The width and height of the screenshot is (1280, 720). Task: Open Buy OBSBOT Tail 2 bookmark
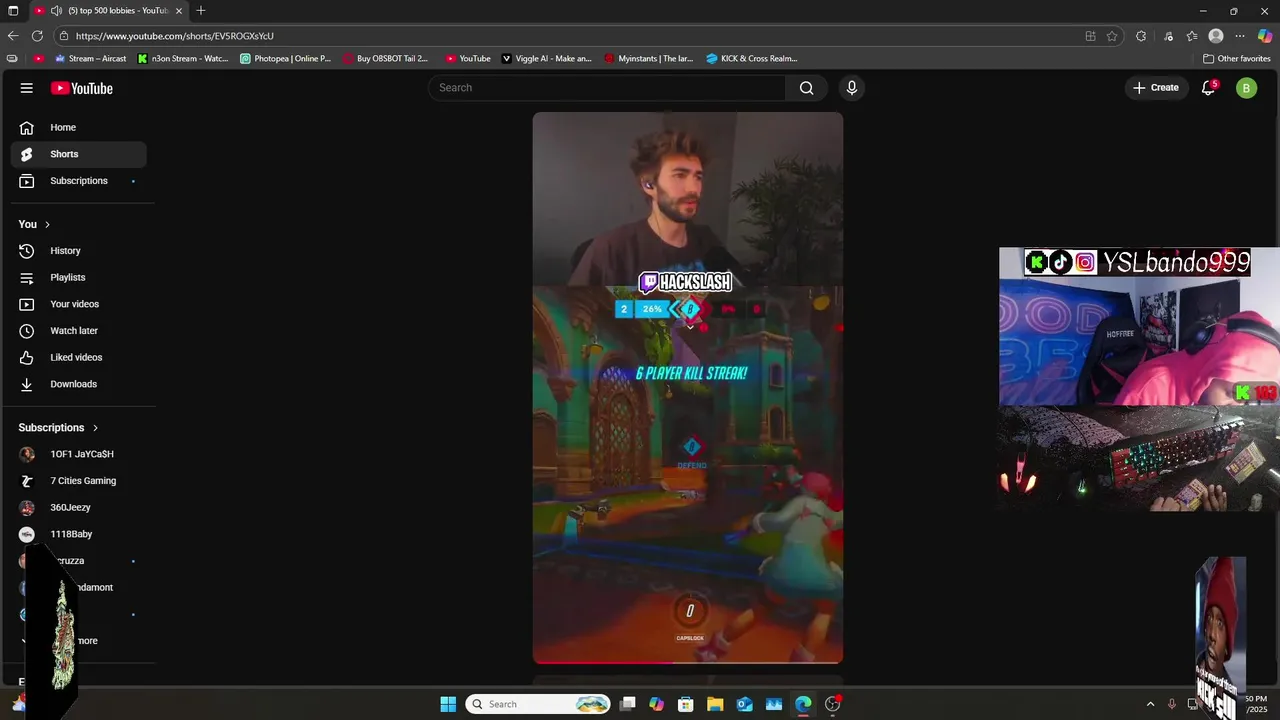pos(385,58)
